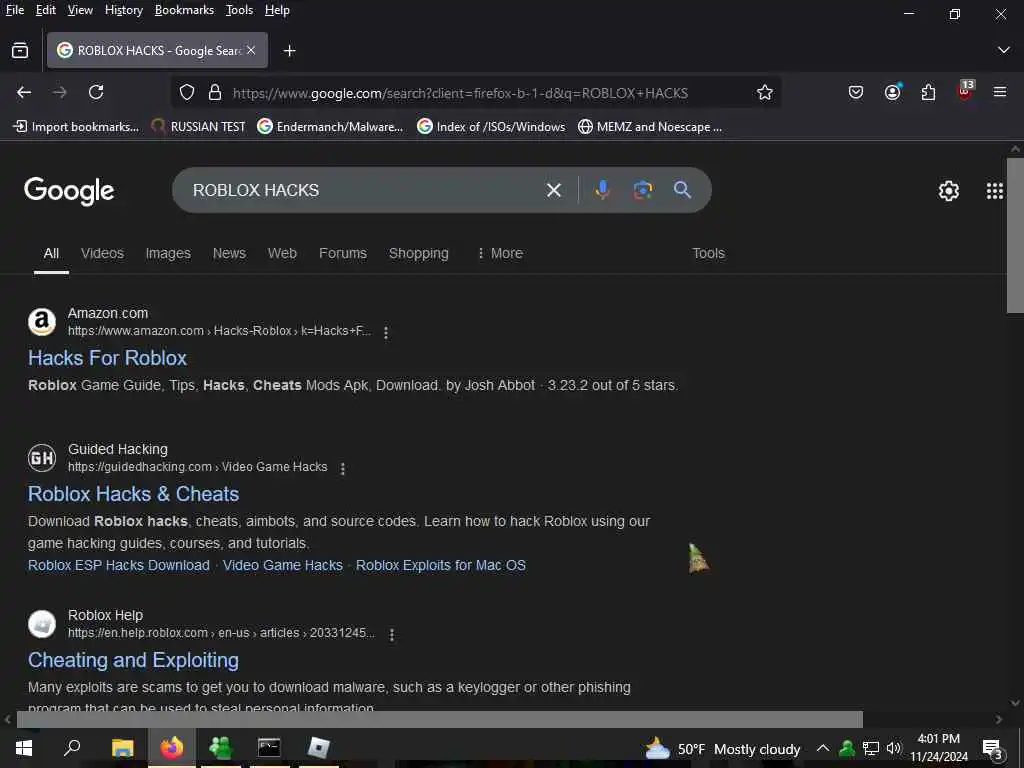
Task: Go back with the browser back arrow
Action: [24, 92]
